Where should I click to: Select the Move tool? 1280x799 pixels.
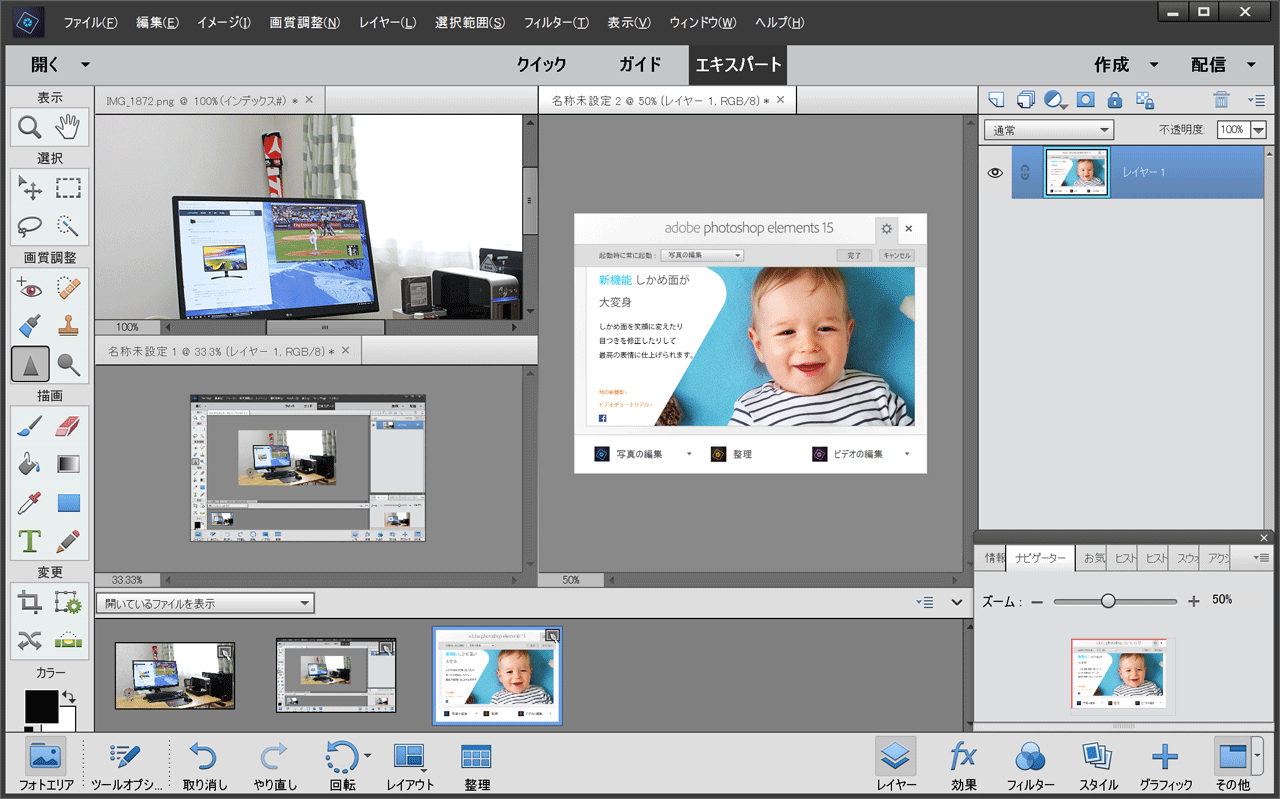point(30,188)
